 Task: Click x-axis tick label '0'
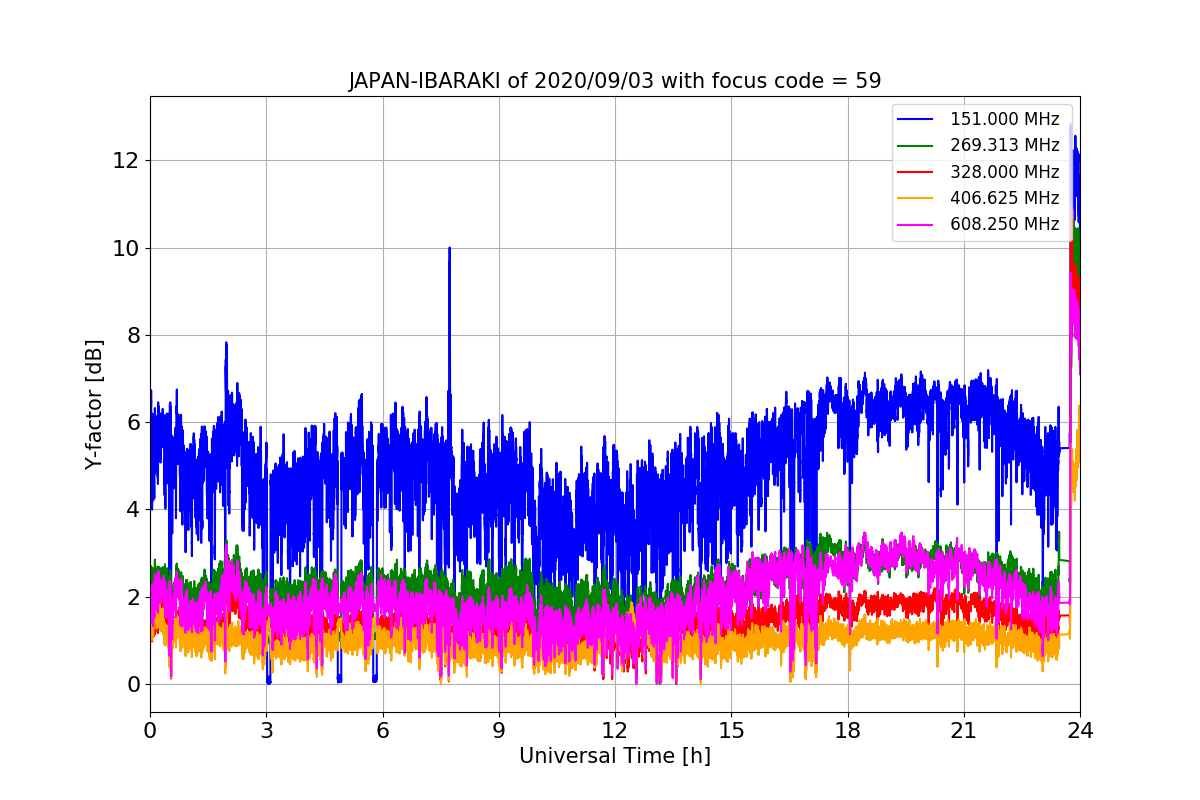click(150, 731)
